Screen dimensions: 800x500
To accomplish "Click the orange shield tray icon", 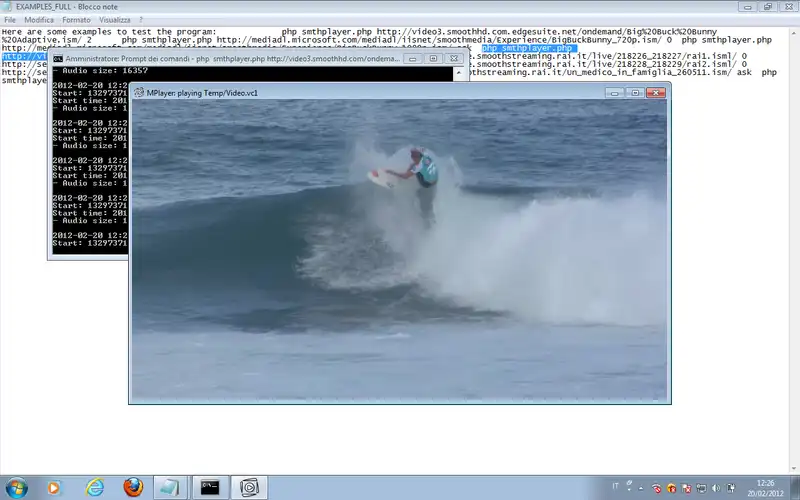I will coord(671,488).
